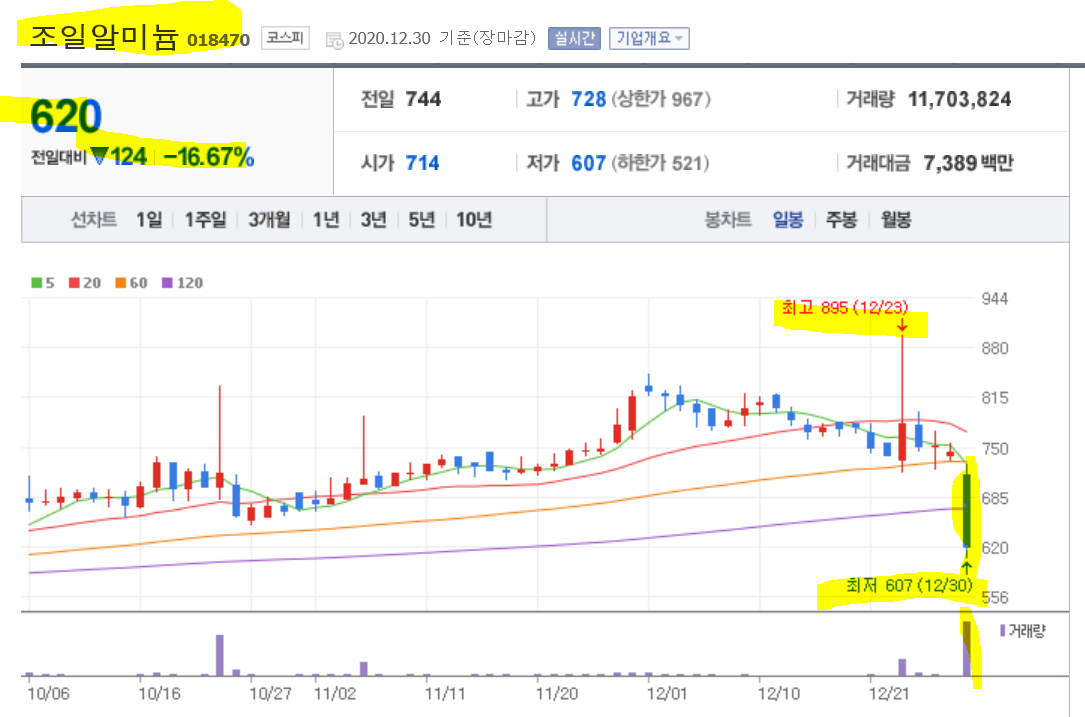Viewport: 1085px width, 717px height.
Task: Select 주봉 weekly candlestick chart
Action: coord(841,220)
